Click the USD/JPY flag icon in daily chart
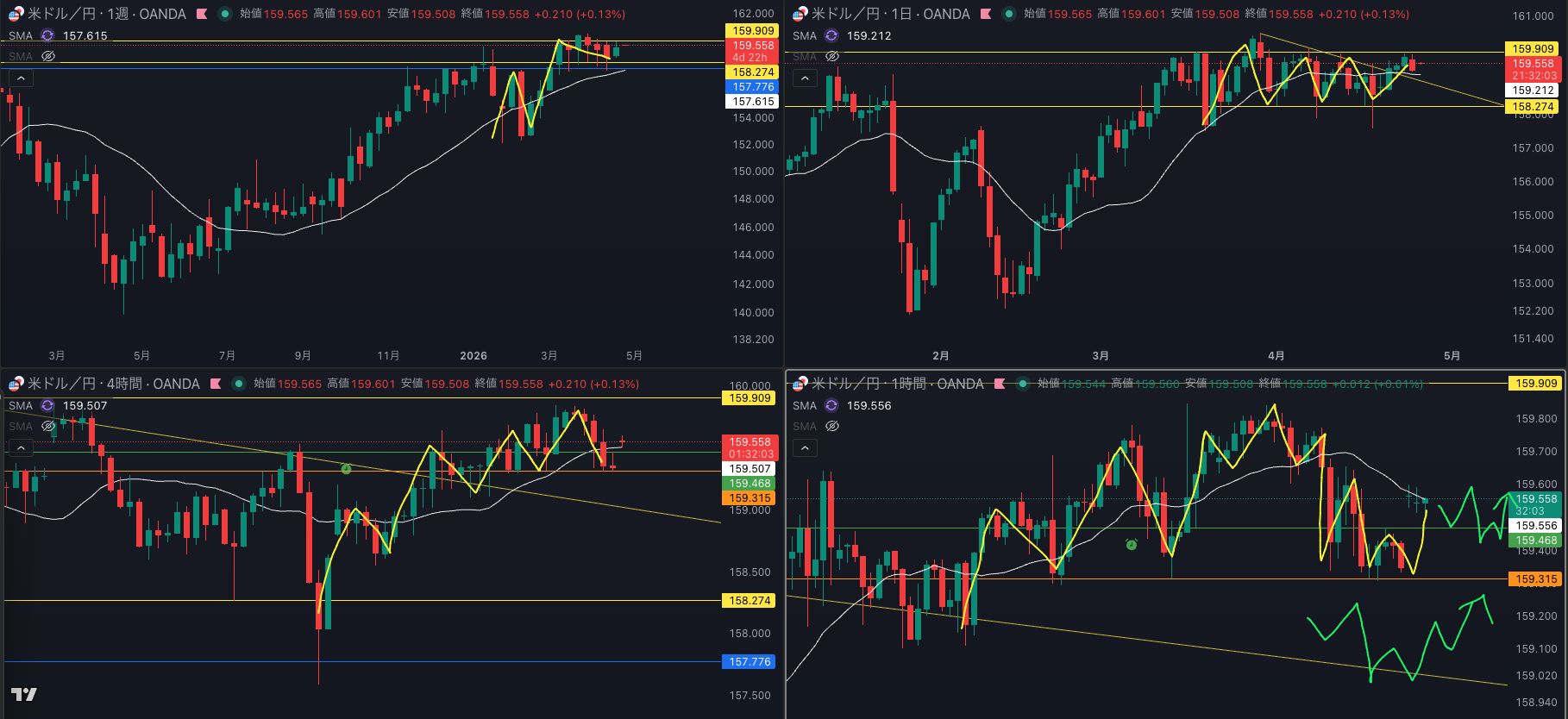 coord(800,14)
